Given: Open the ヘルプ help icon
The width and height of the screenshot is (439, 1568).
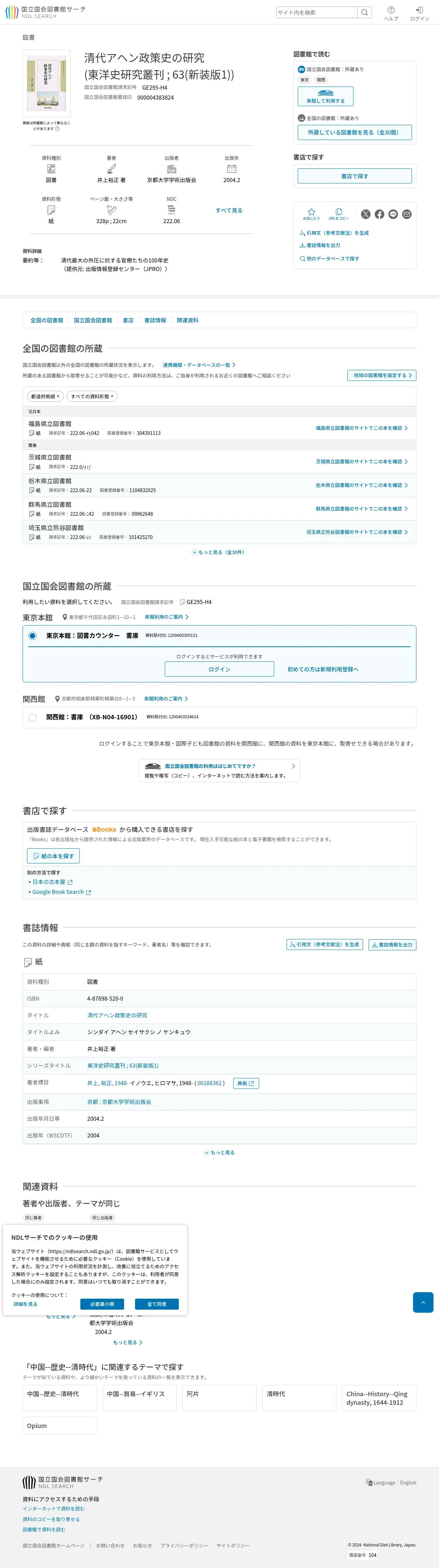Looking at the screenshot, I should 391,10.
